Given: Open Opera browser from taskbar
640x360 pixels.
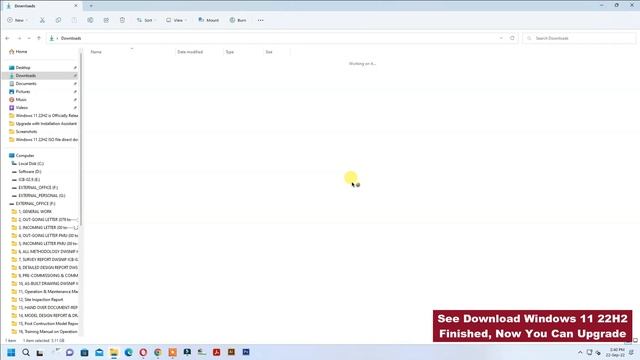Looking at the screenshot, I should point(143,352).
